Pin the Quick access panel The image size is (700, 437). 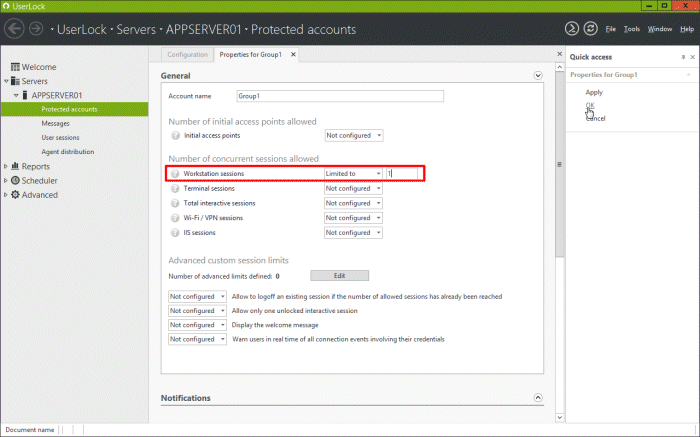click(x=683, y=57)
